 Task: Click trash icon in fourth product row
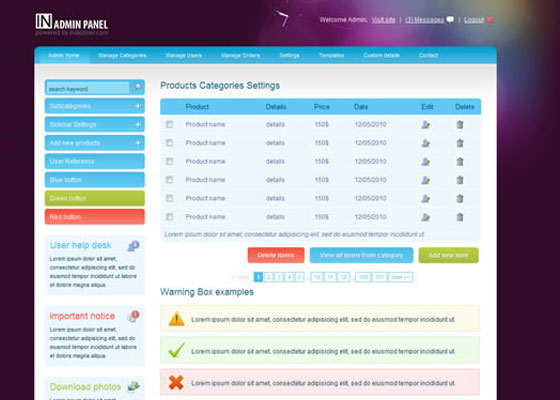point(460,180)
